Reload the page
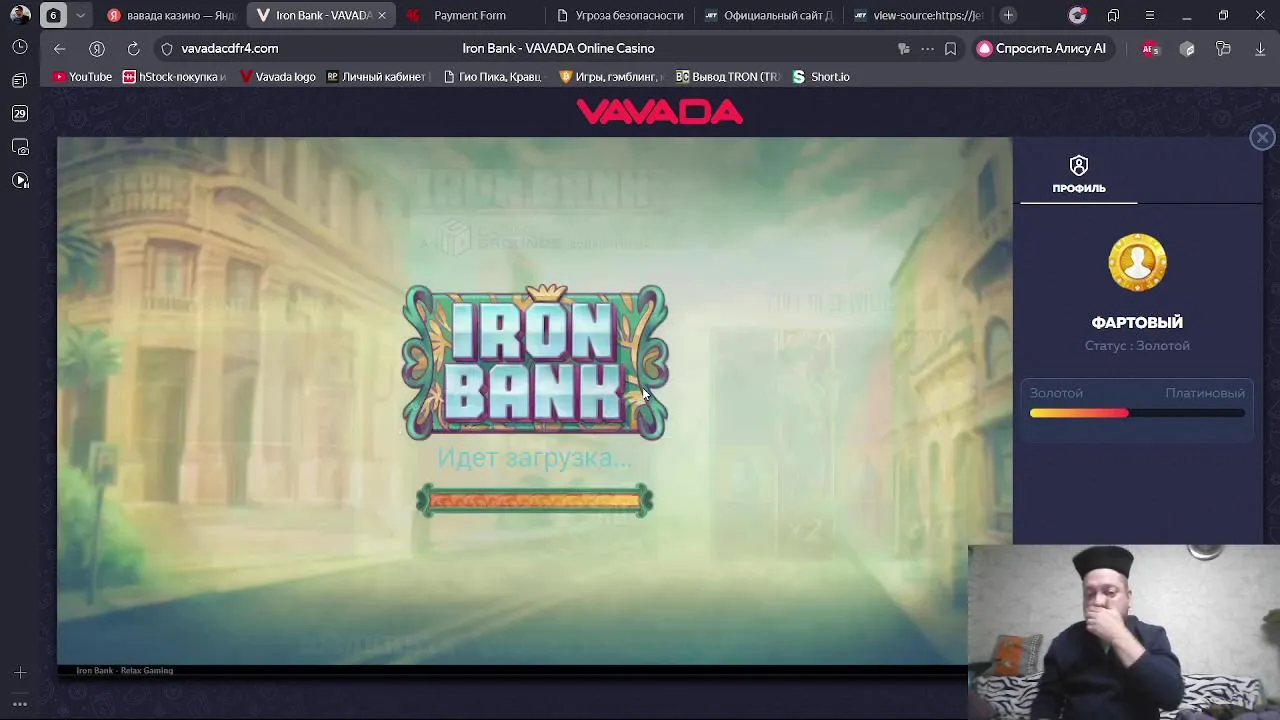This screenshot has height=720, width=1280. 133,48
